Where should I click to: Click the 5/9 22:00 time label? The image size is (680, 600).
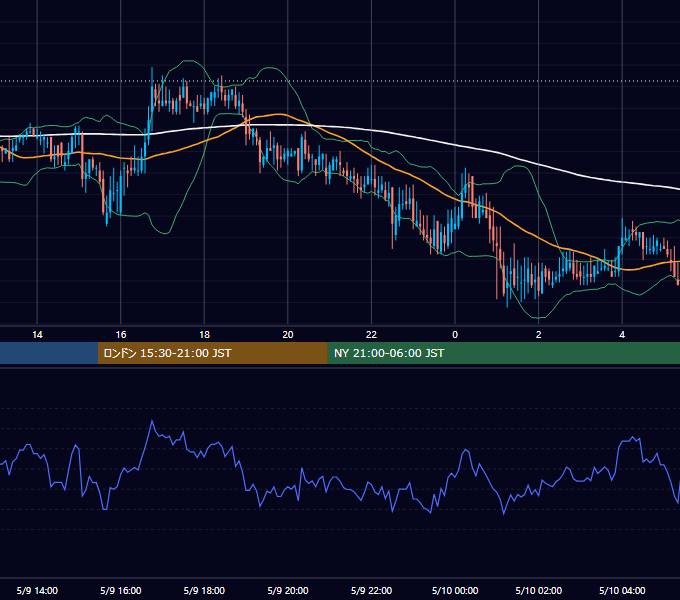click(372, 590)
